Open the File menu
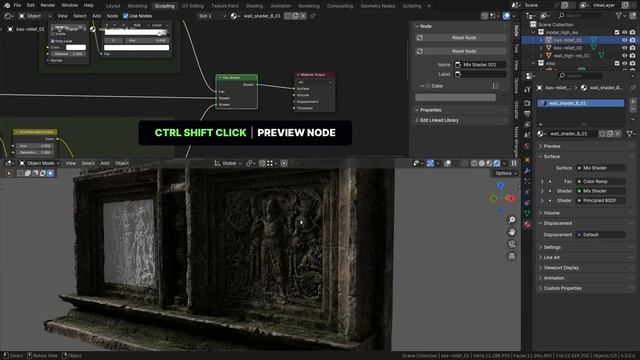 [x=17, y=5]
